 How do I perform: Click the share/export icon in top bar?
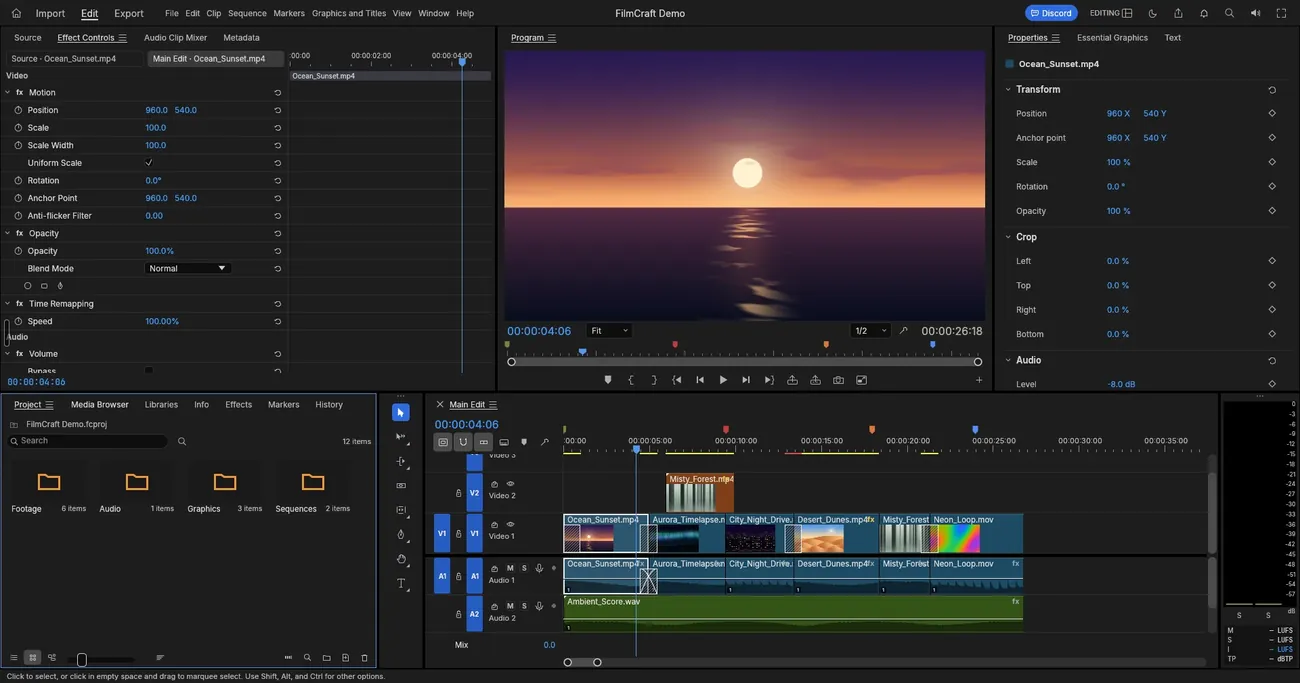tap(1178, 13)
